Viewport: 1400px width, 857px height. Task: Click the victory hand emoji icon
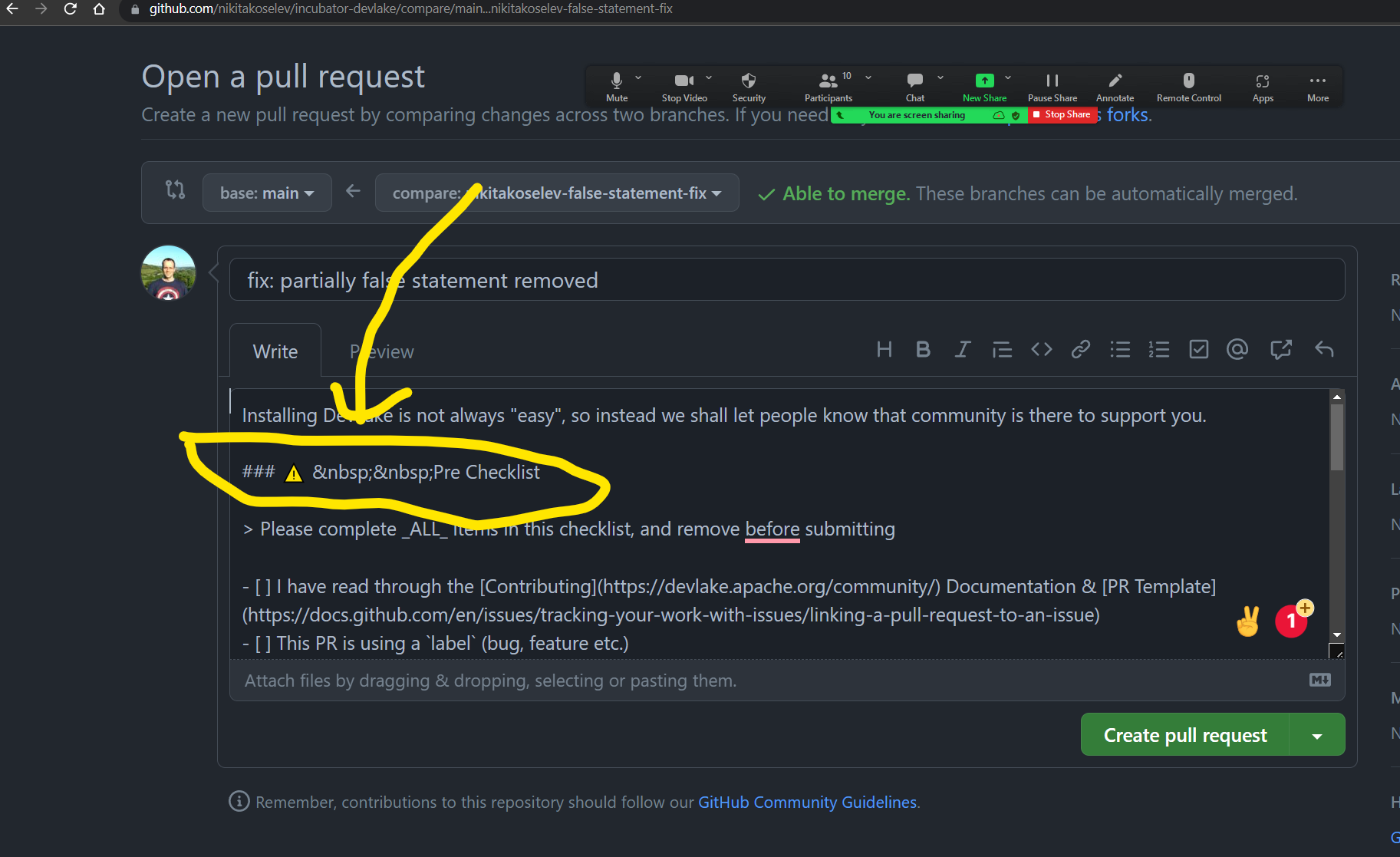click(1248, 621)
